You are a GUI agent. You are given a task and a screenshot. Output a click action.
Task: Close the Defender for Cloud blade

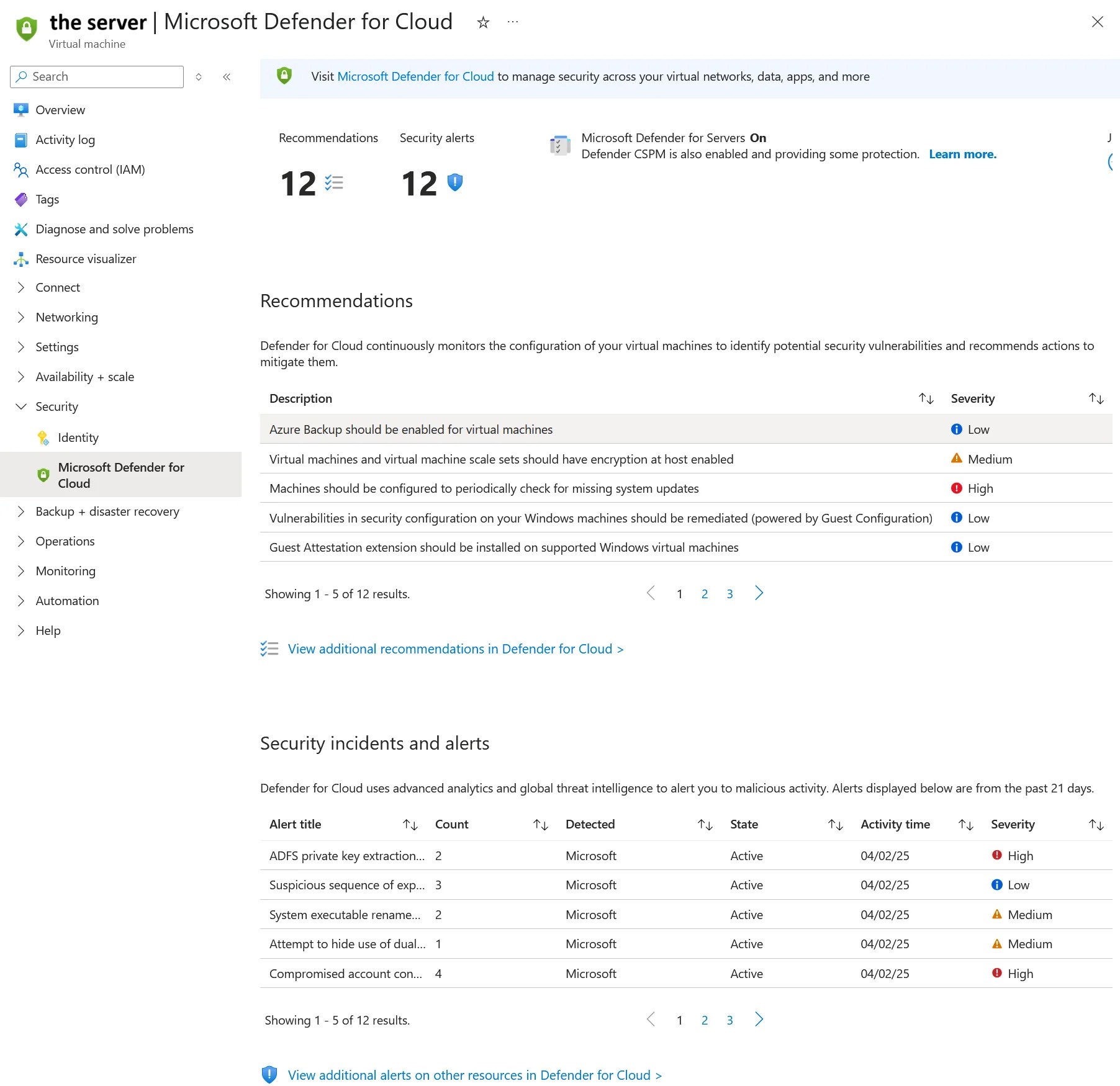click(1097, 22)
